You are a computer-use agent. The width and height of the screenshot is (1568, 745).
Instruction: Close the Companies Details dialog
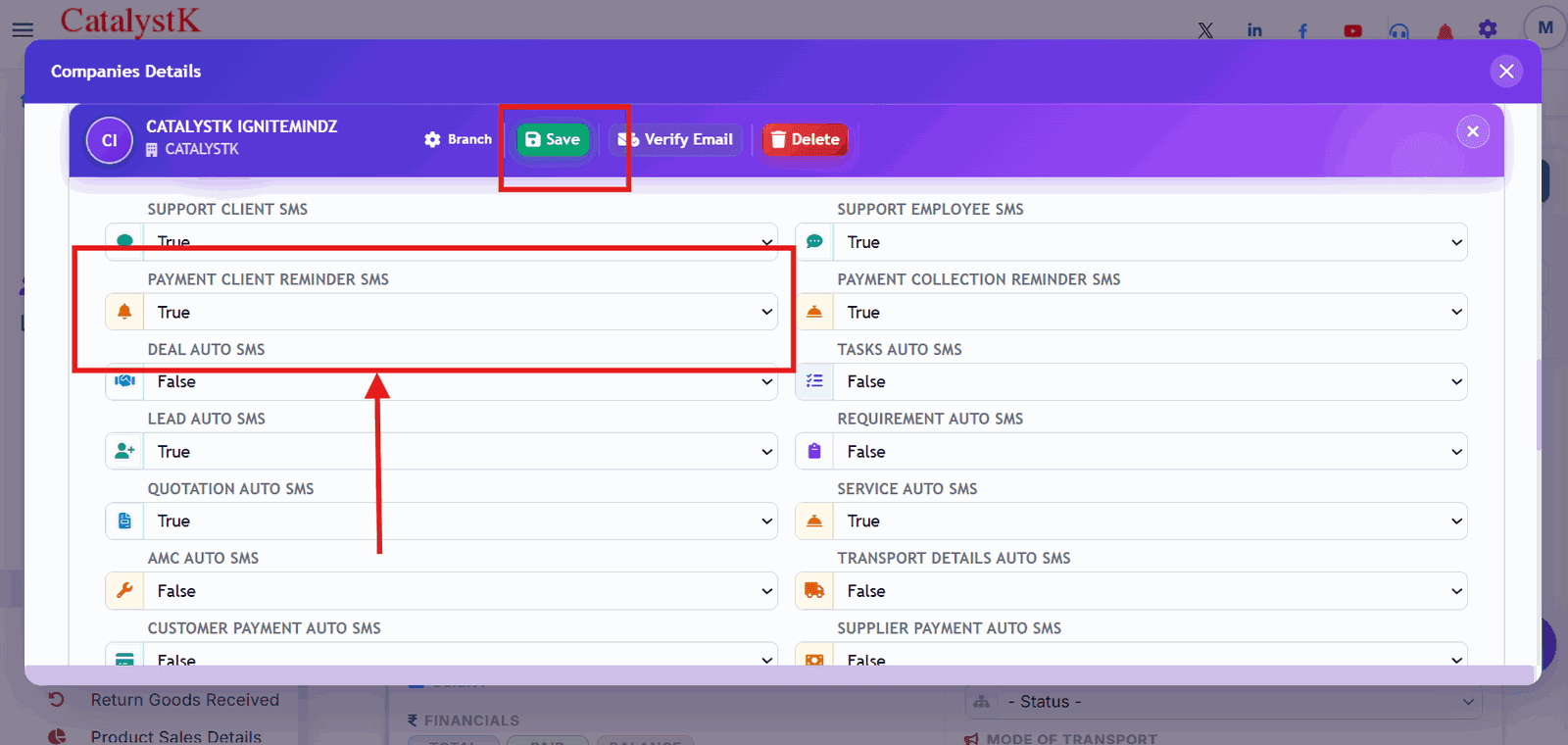(1506, 71)
